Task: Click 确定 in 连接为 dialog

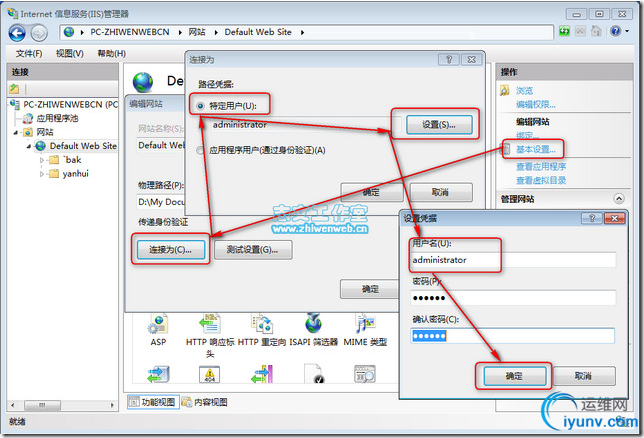Action: pyautogui.click(x=371, y=192)
